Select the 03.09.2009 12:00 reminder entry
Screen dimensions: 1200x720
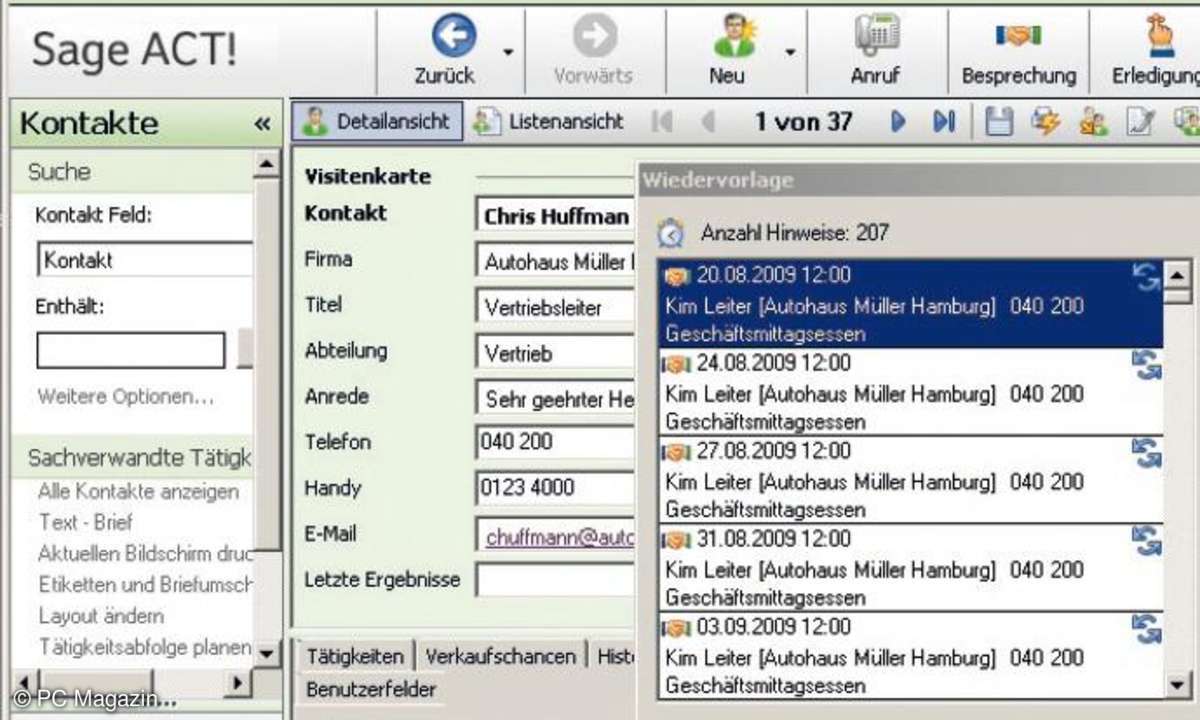pos(911,656)
